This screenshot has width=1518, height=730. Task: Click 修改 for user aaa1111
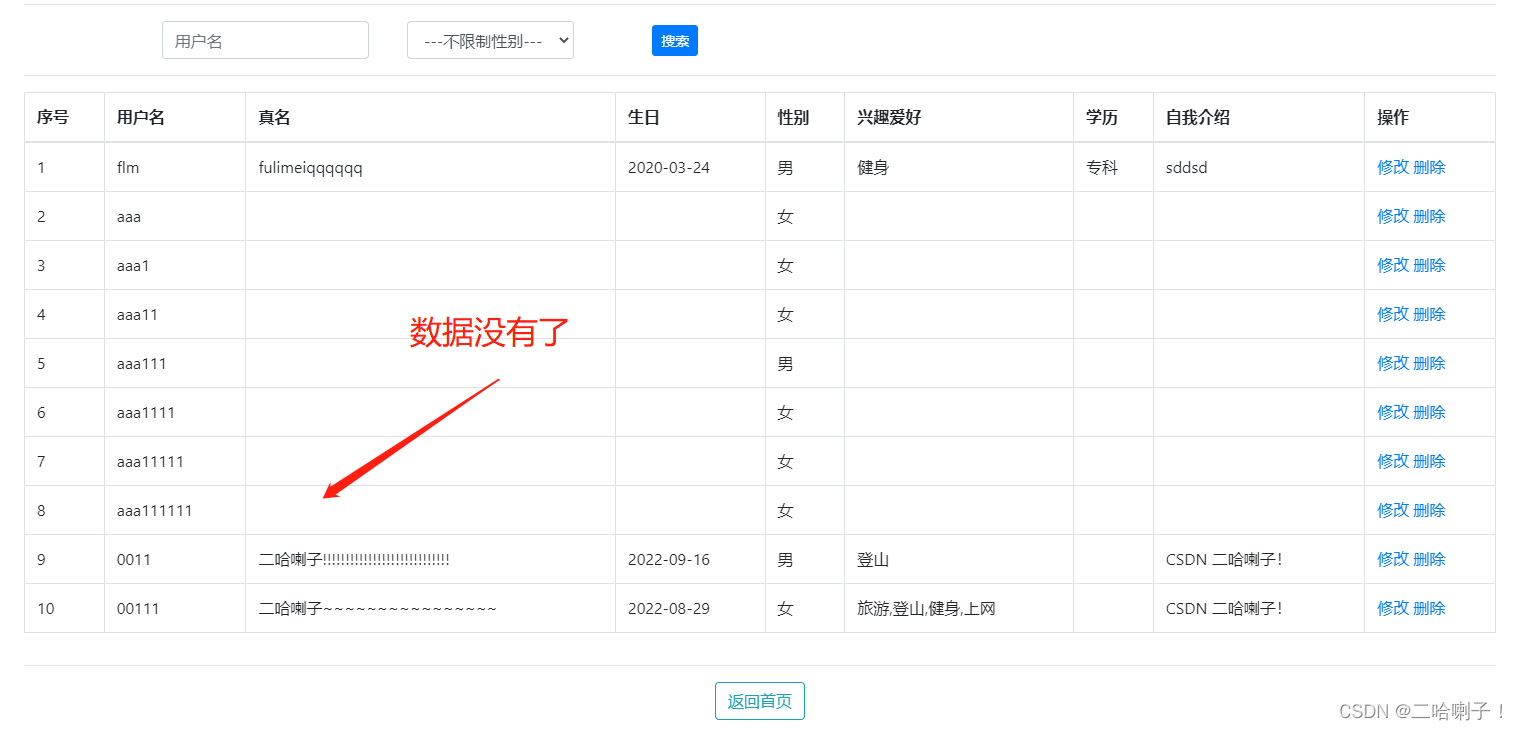tap(1394, 412)
